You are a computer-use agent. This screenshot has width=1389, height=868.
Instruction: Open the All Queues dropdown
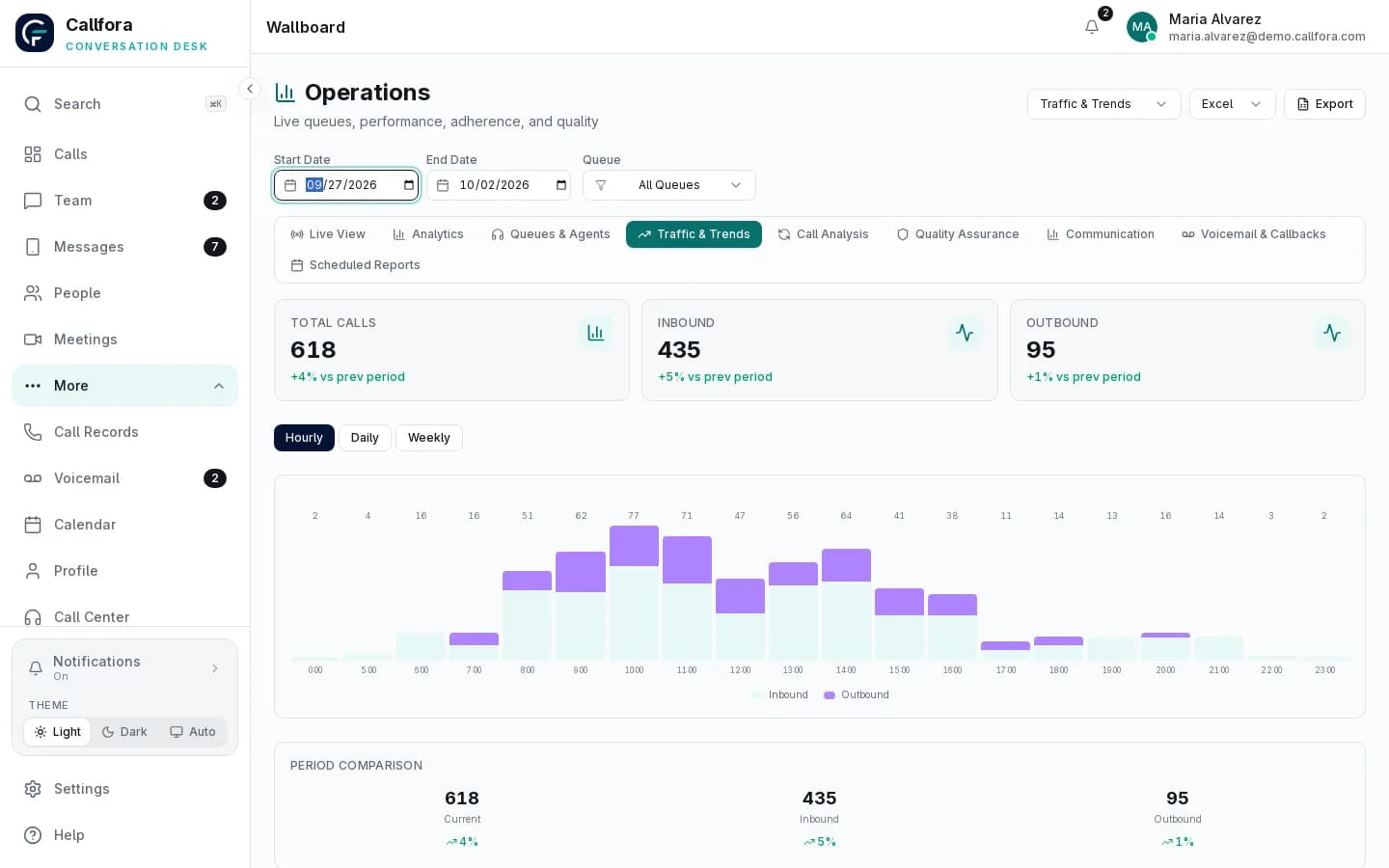click(669, 185)
